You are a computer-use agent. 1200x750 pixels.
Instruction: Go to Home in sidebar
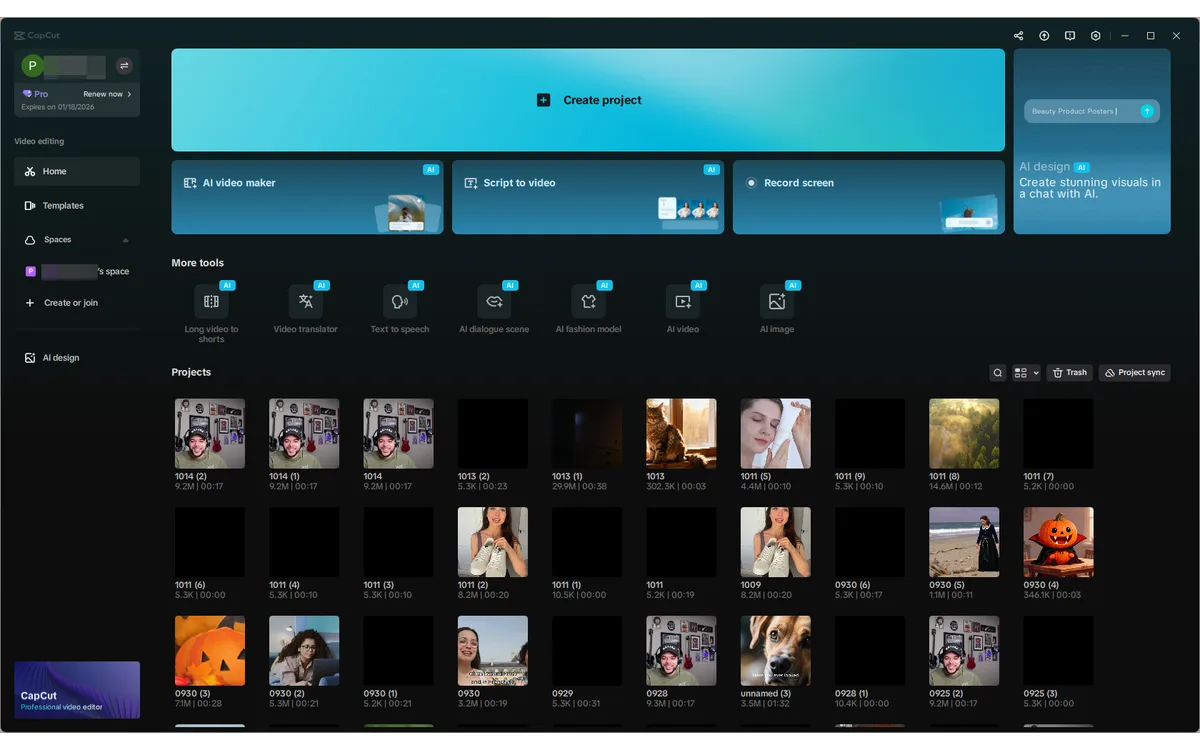[77, 171]
